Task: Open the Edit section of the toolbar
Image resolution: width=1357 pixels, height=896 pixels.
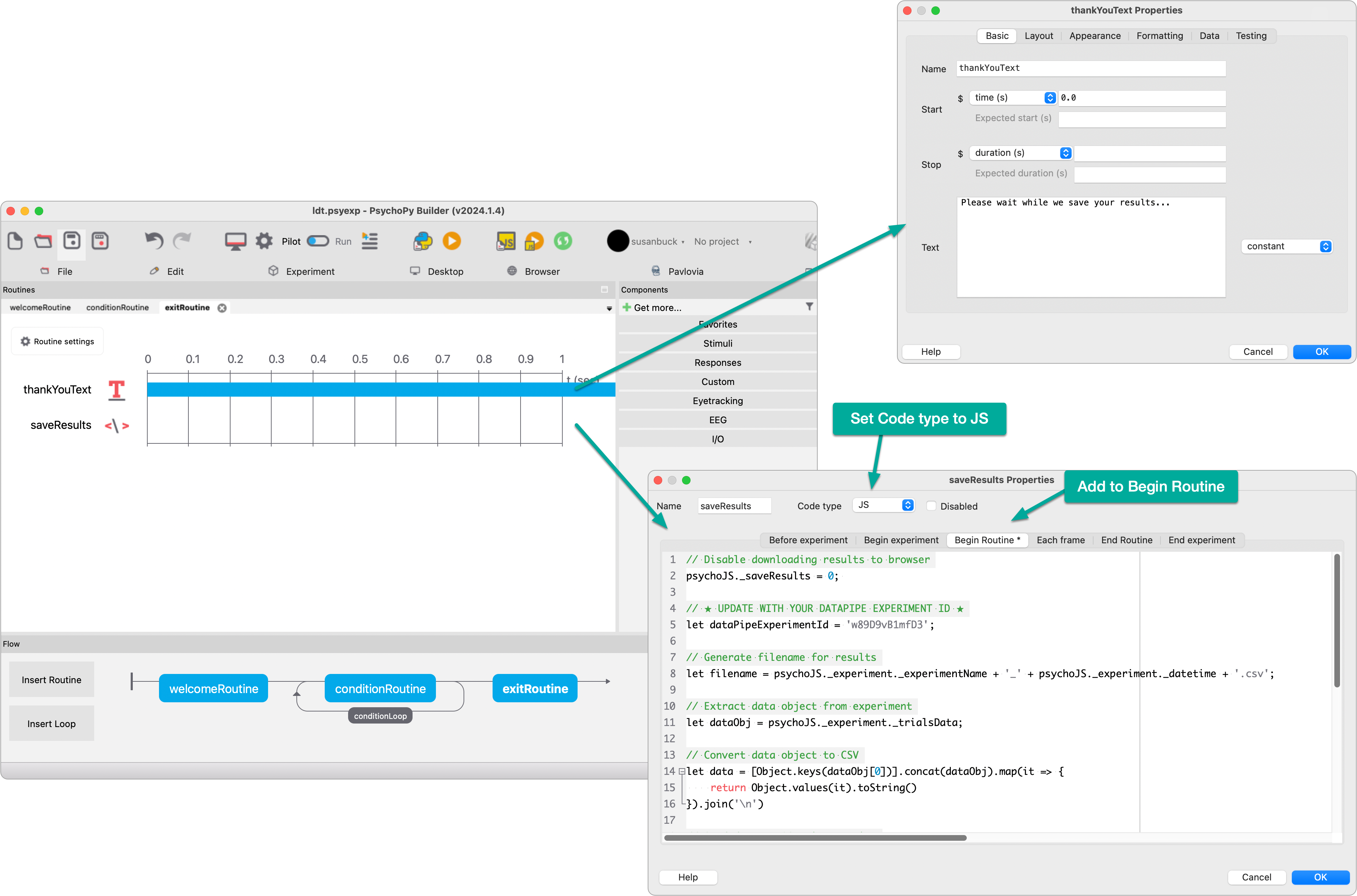Action: click(167, 271)
